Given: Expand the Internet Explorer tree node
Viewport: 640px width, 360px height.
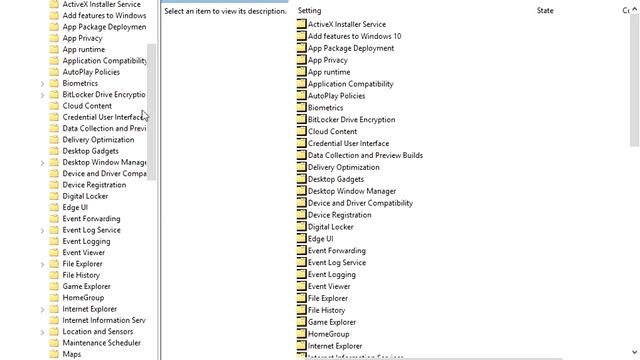Looking at the screenshot, I should coord(42,310).
